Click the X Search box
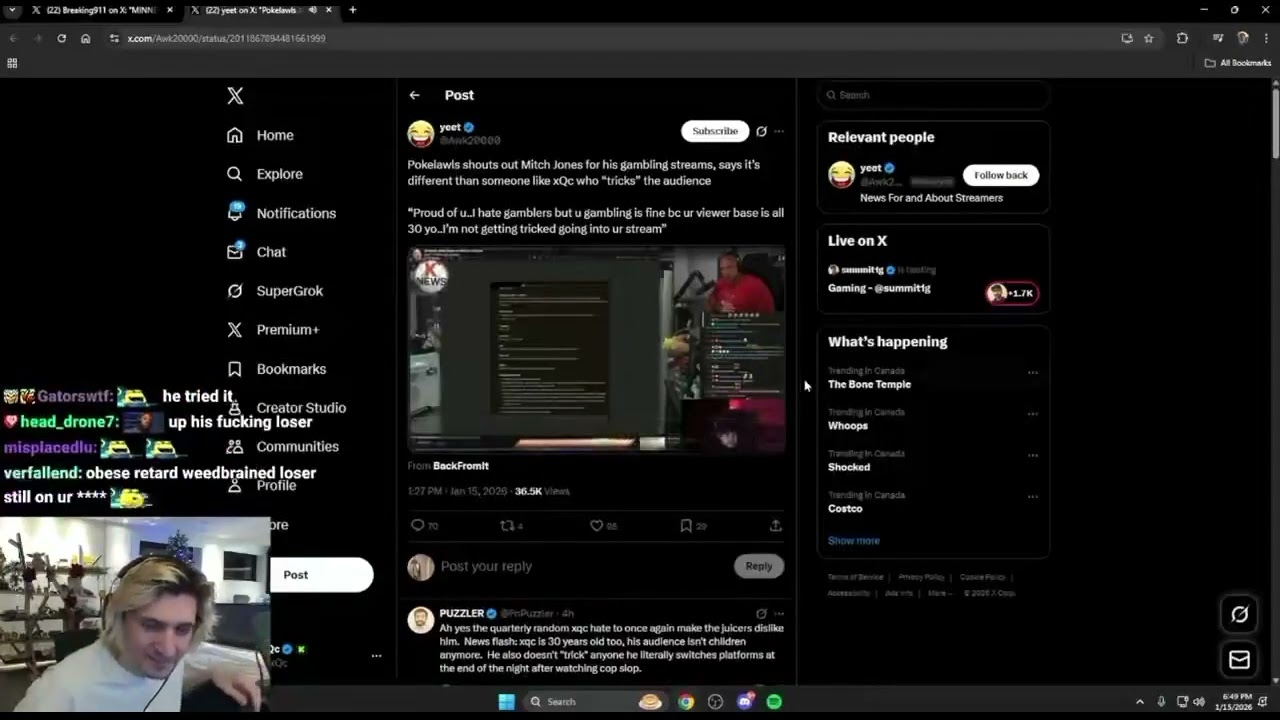This screenshot has height=720, width=1280. pyautogui.click(x=933, y=95)
